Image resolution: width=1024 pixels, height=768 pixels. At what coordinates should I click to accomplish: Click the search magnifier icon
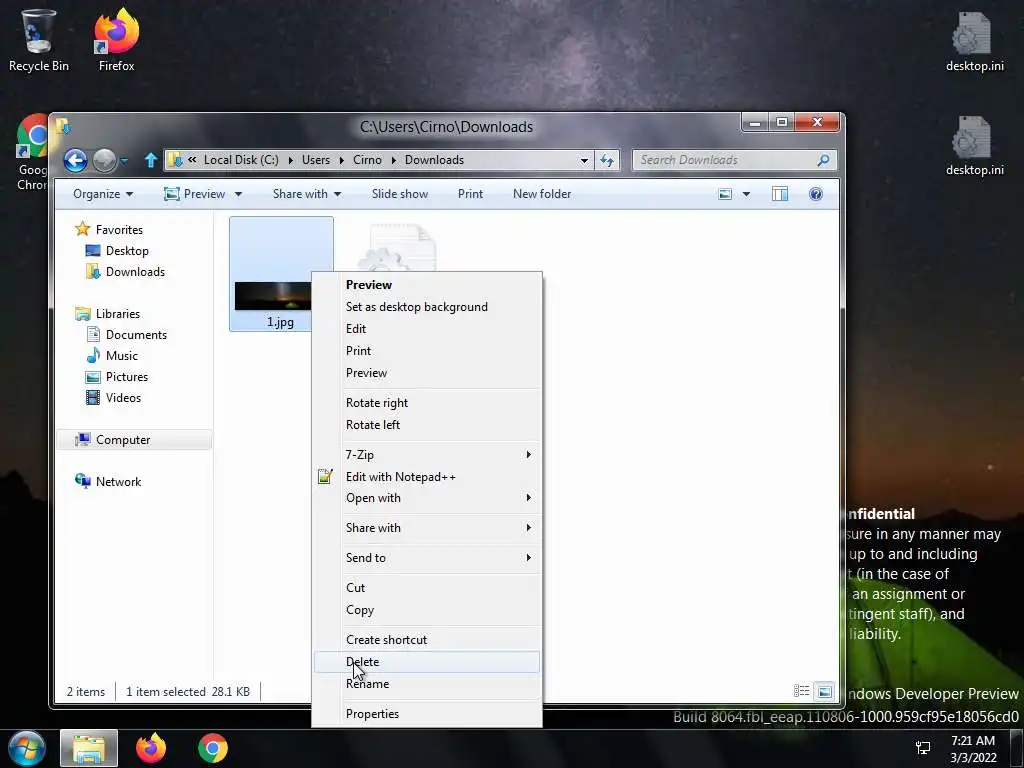824,160
